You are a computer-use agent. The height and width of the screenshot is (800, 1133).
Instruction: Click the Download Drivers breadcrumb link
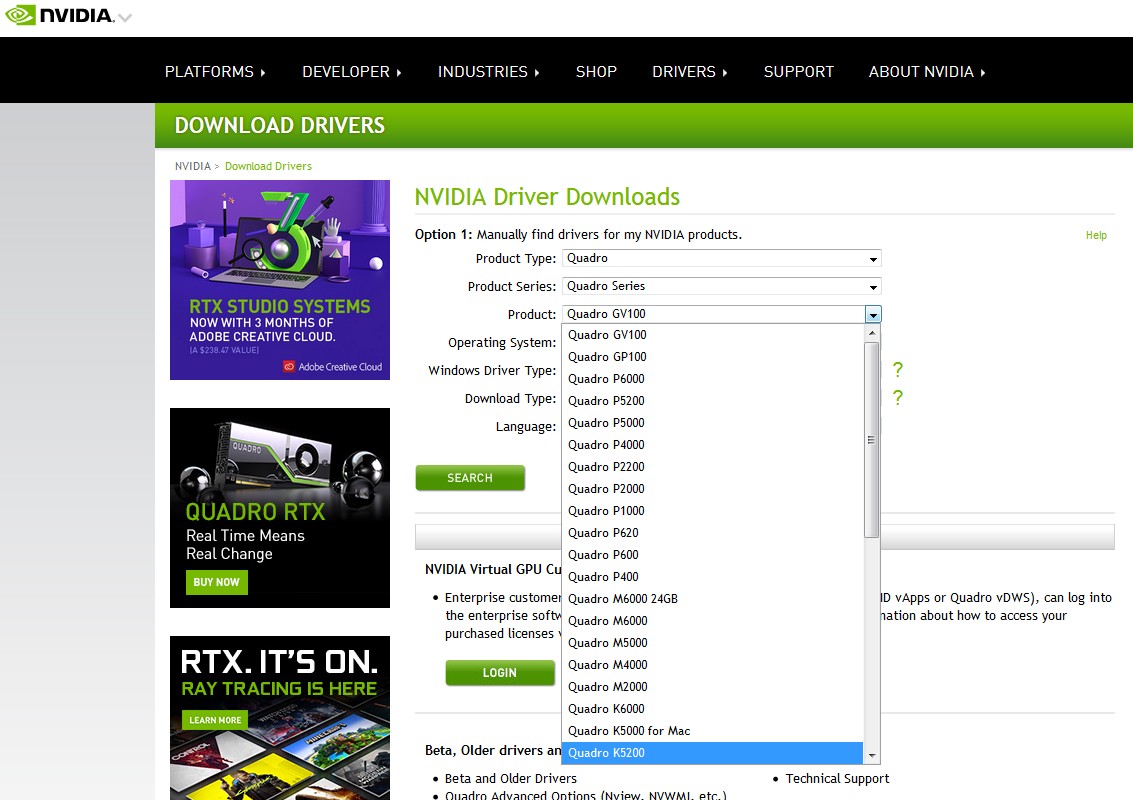(x=268, y=166)
